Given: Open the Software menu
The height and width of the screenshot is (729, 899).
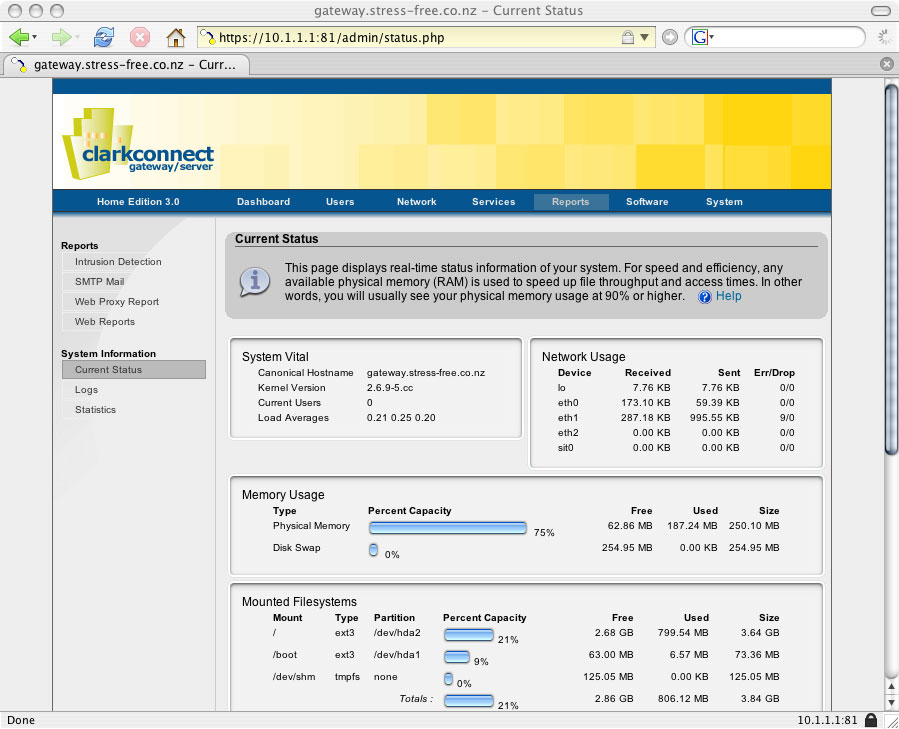Looking at the screenshot, I should 647,202.
